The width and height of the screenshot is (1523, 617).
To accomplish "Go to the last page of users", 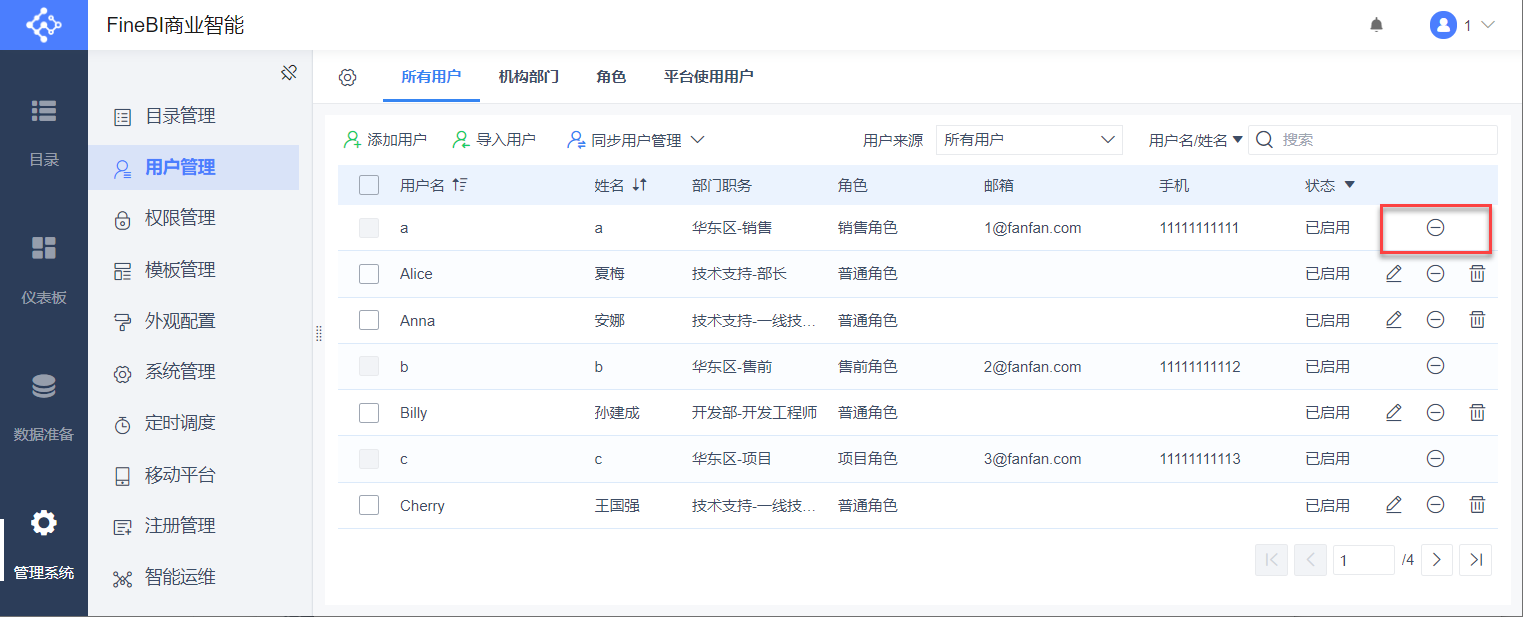I will [x=1475, y=560].
